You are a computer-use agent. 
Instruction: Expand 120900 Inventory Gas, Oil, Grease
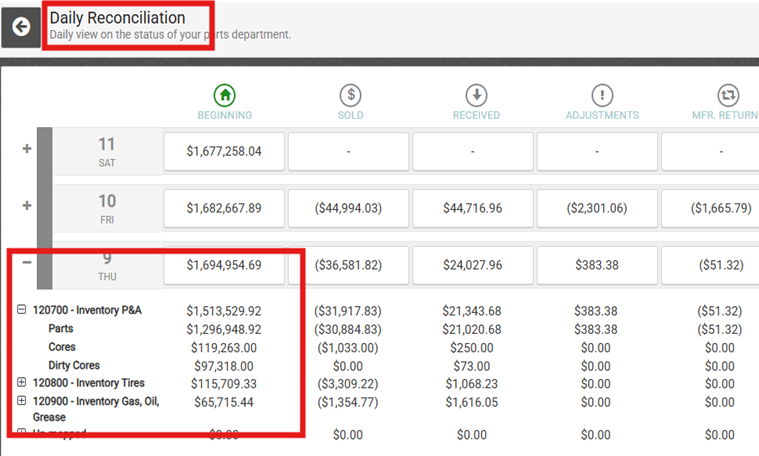coord(21,401)
